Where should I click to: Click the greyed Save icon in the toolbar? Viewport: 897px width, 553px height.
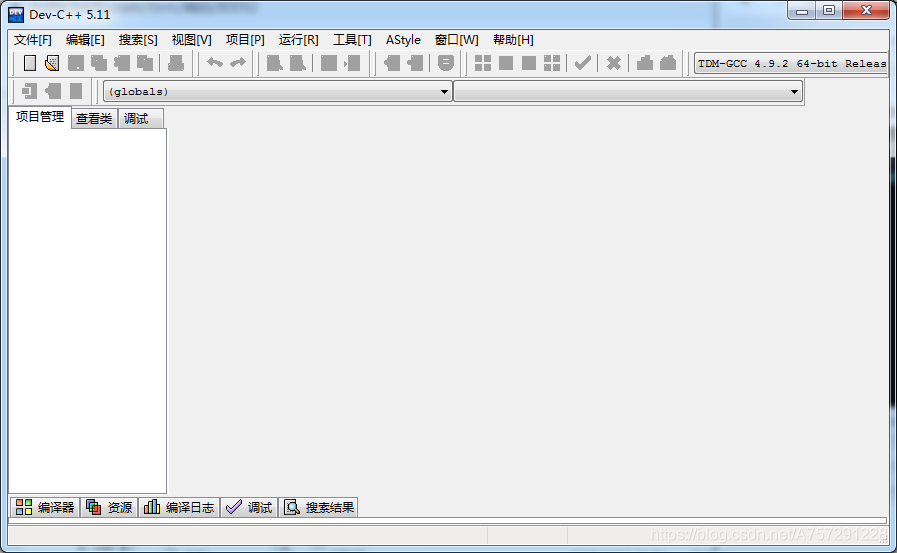pyautogui.click(x=76, y=62)
